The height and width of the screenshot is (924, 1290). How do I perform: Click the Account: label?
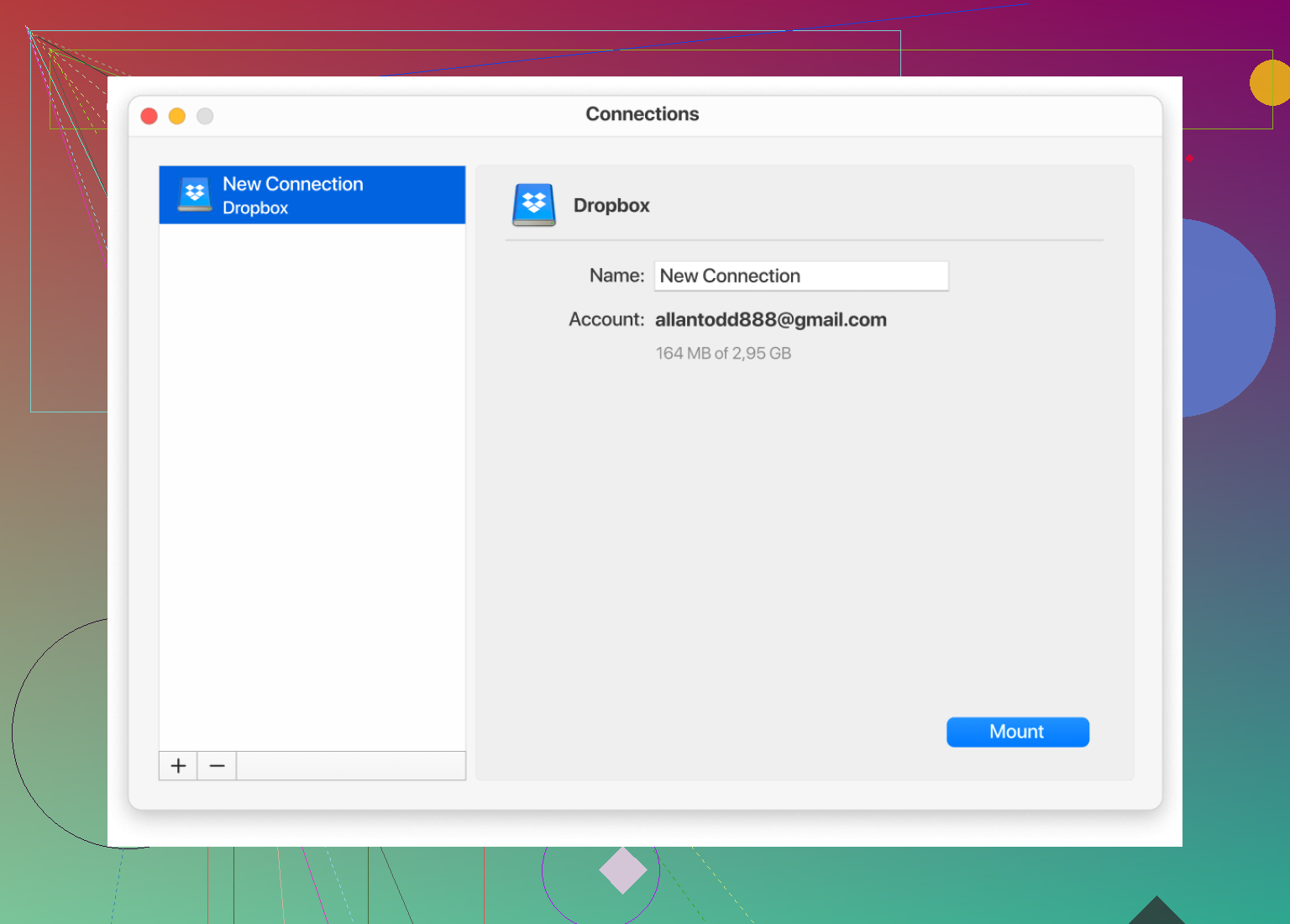pyautogui.click(x=606, y=320)
